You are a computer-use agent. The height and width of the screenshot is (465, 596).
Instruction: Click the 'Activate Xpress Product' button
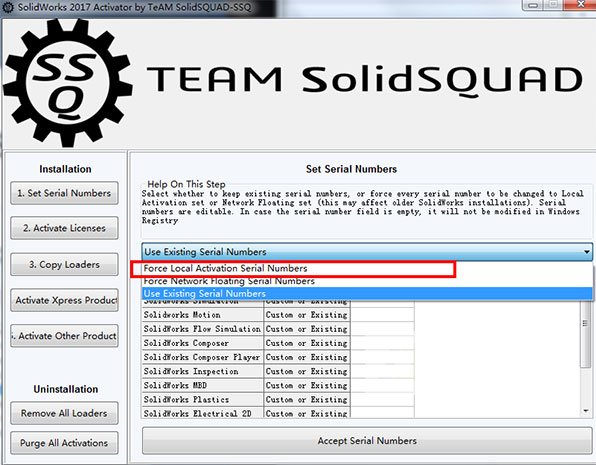pos(64,300)
